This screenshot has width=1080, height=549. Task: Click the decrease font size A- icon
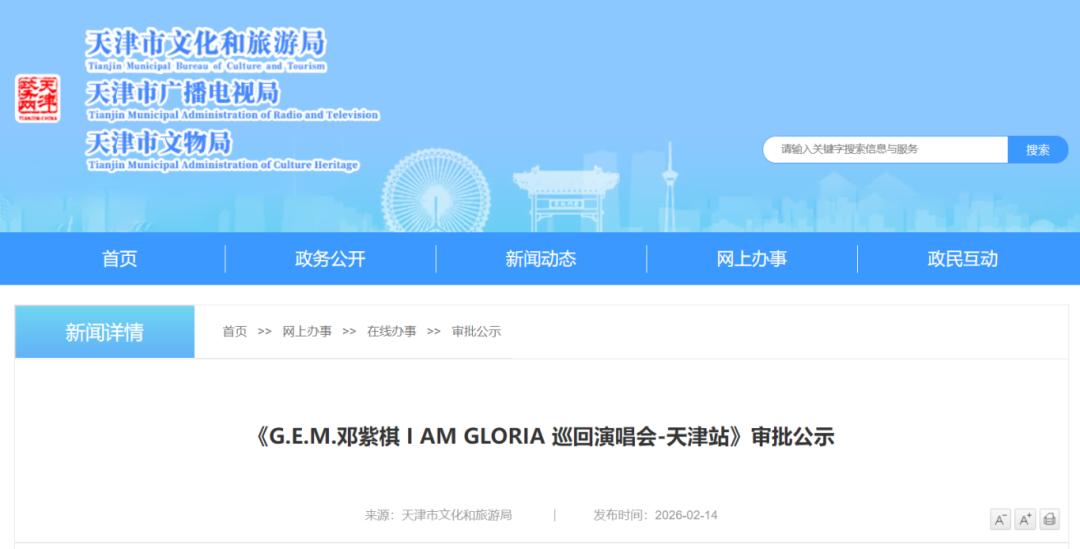(1000, 519)
